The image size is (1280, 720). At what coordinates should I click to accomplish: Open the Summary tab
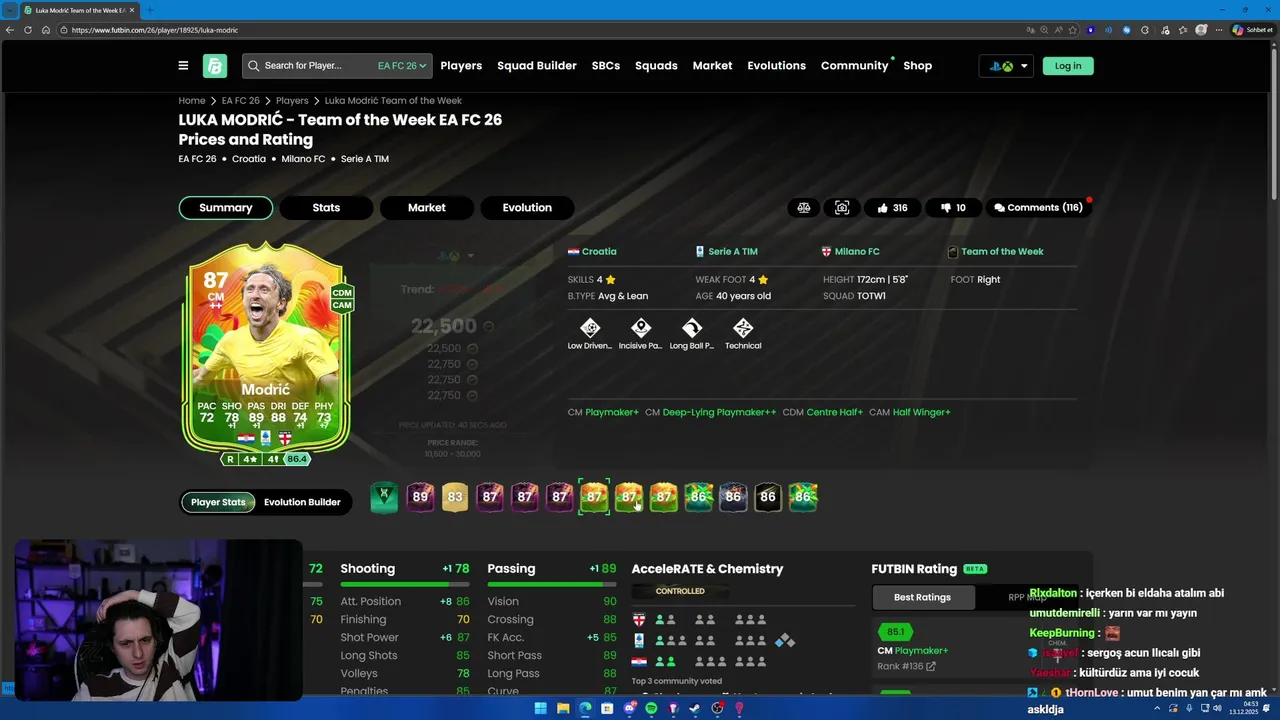(x=226, y=208)
